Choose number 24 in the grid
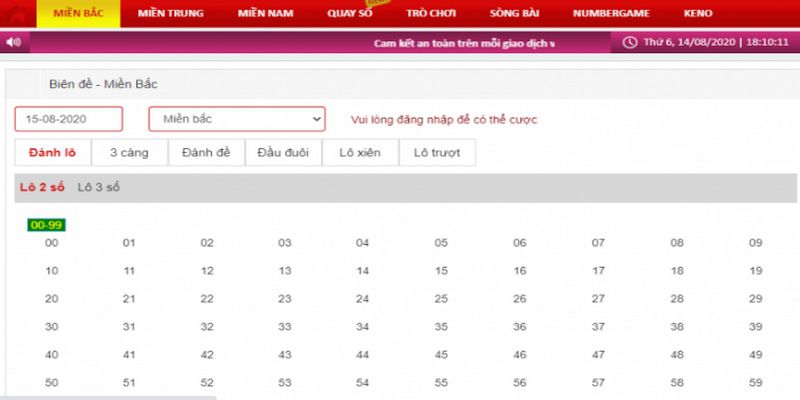The width and height of the screenshot is (800, 400). (362, 299)
